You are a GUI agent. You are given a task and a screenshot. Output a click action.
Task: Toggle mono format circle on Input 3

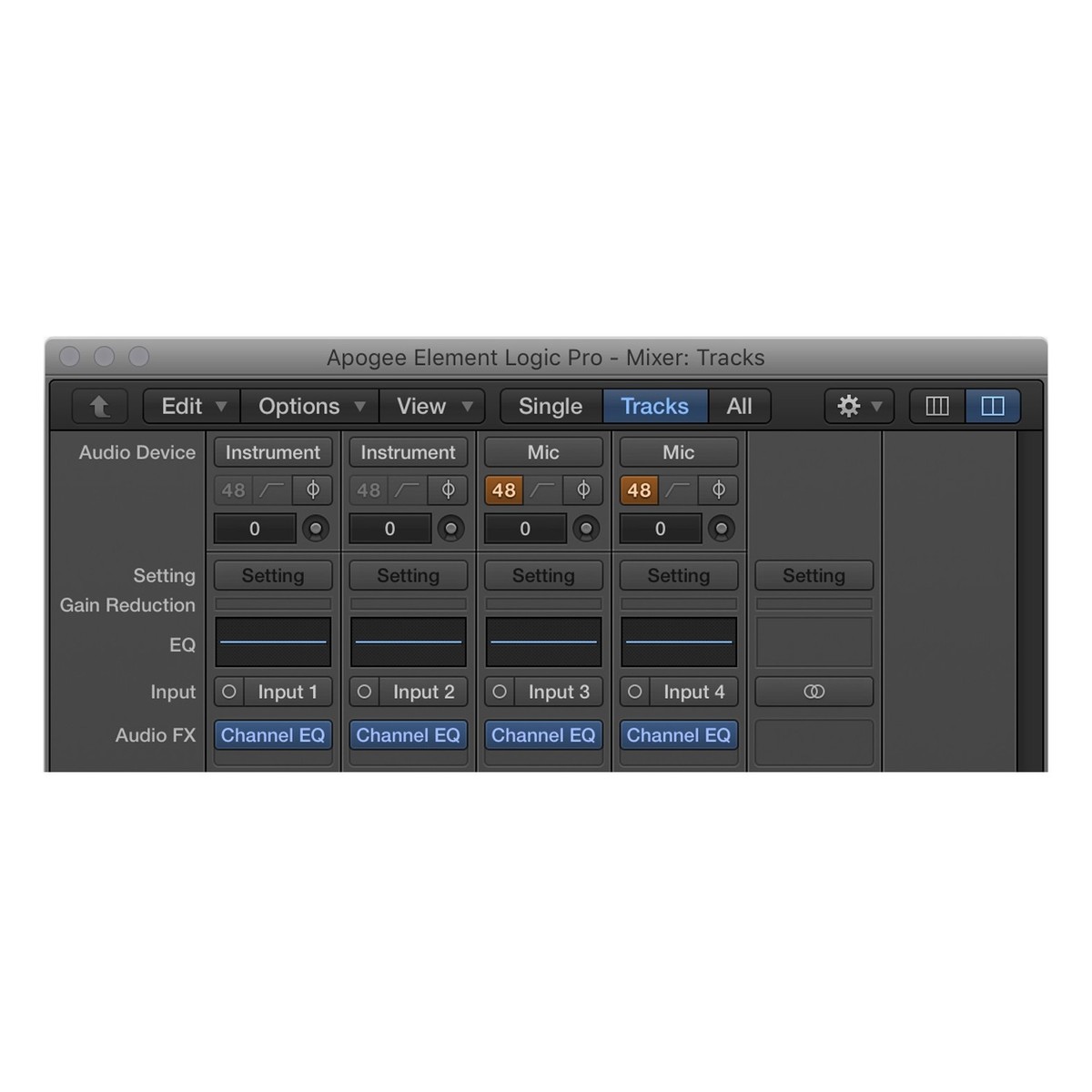(x=500, y=692)
